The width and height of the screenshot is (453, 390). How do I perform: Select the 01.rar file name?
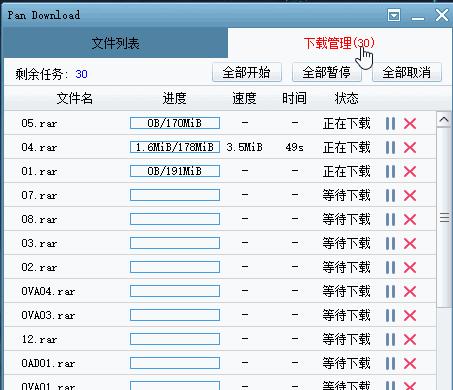(x=39, y=172)
